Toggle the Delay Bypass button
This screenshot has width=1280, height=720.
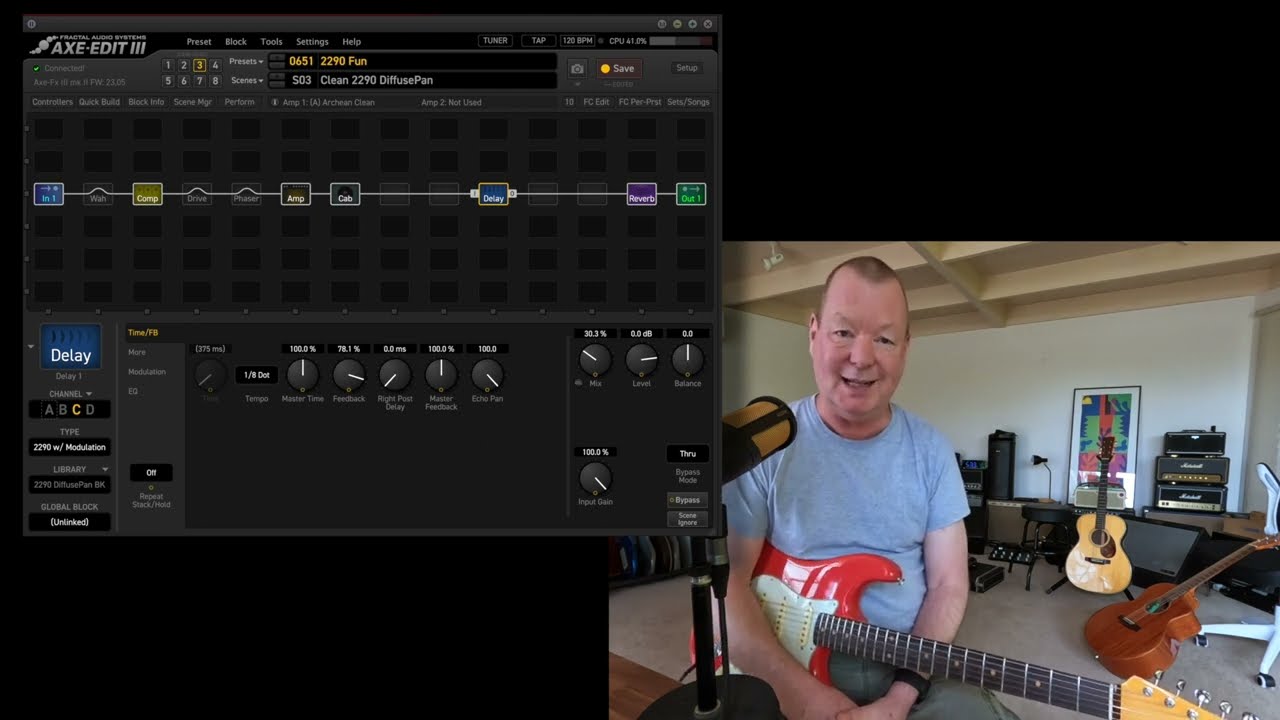pyautogui.click(x=687, y=499)
